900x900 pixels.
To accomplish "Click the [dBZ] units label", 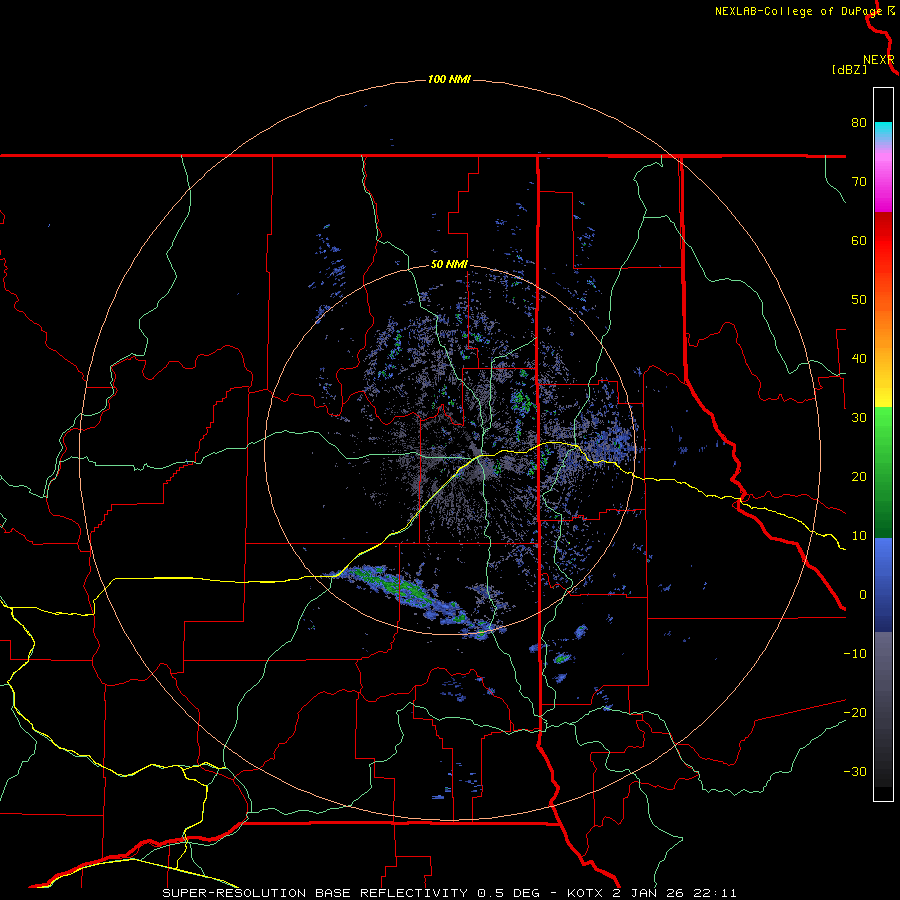I will (x=849, y=70).
